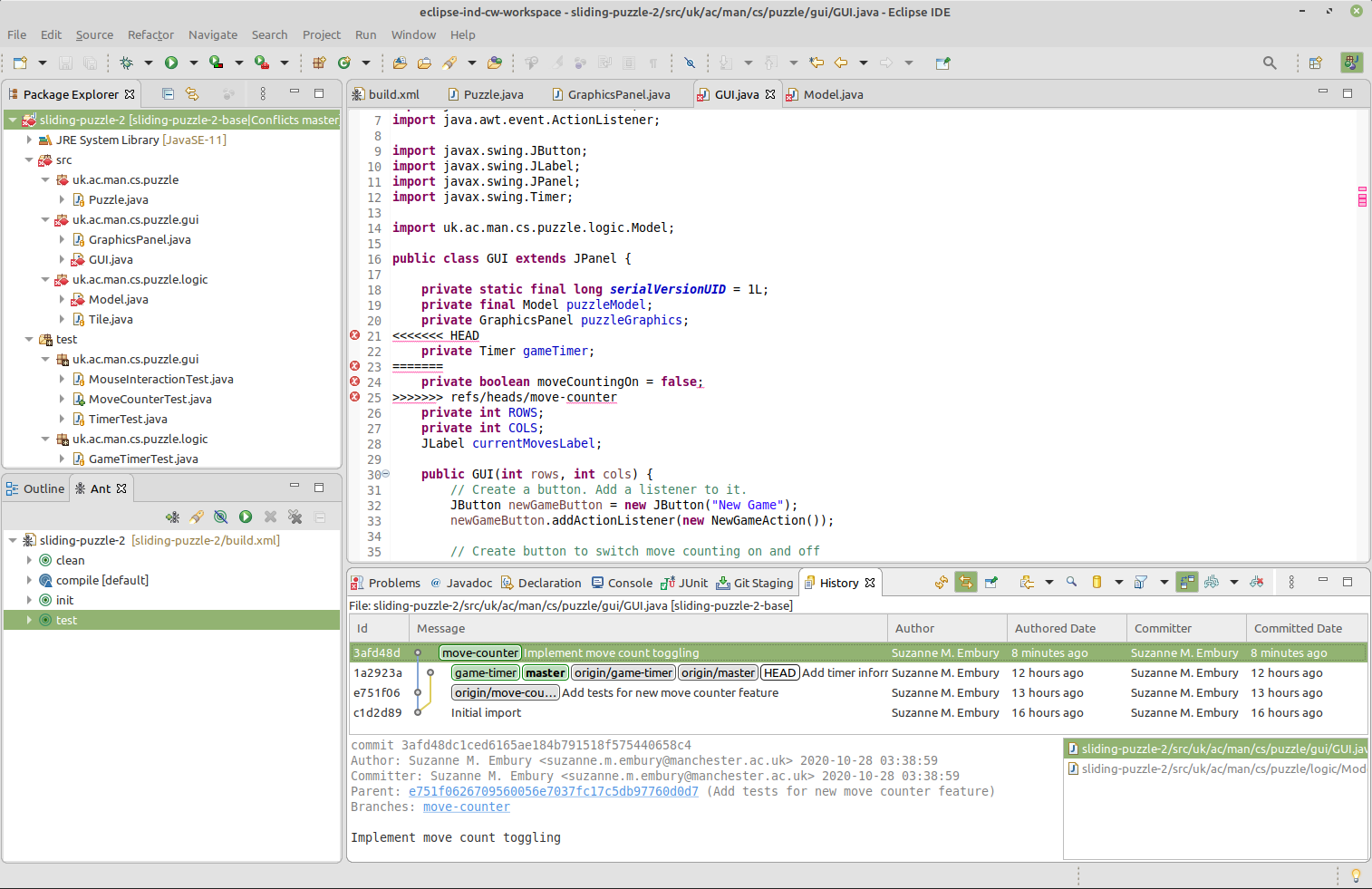Viewport: 1372px width, 889px height.
Task: Select Model.java in commit file list
Action: click(1216, 768)
